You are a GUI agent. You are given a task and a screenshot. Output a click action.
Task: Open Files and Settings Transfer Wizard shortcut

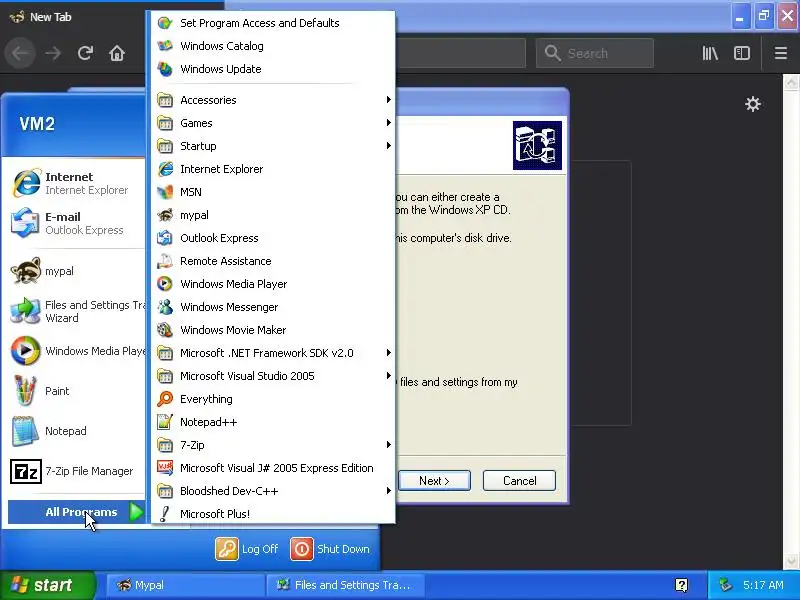(x=76, y=311)
